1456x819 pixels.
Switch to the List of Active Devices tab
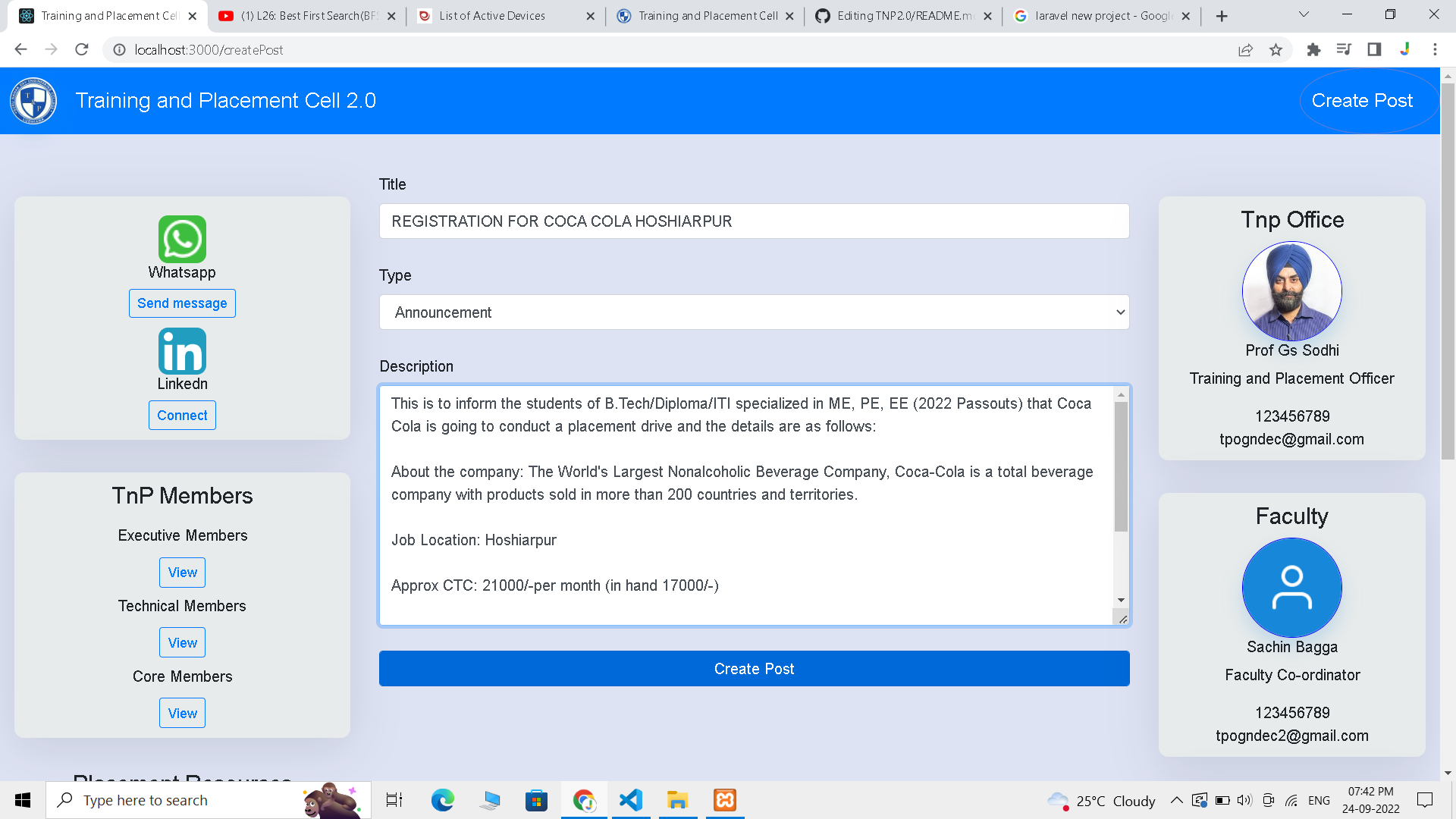pyautogui.click(x=493, y=16)
